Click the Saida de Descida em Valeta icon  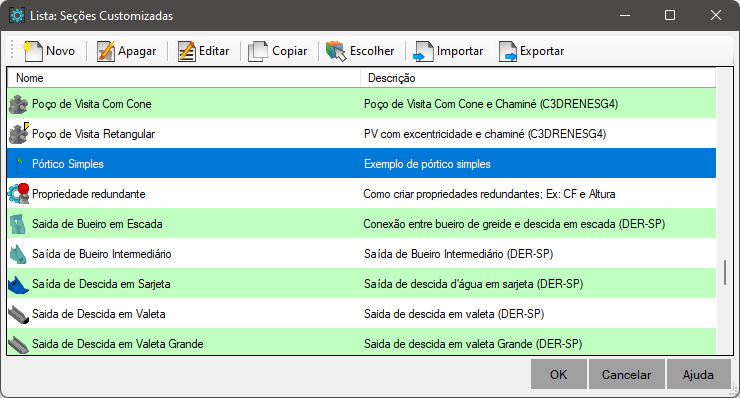click(x=19, y=314)
